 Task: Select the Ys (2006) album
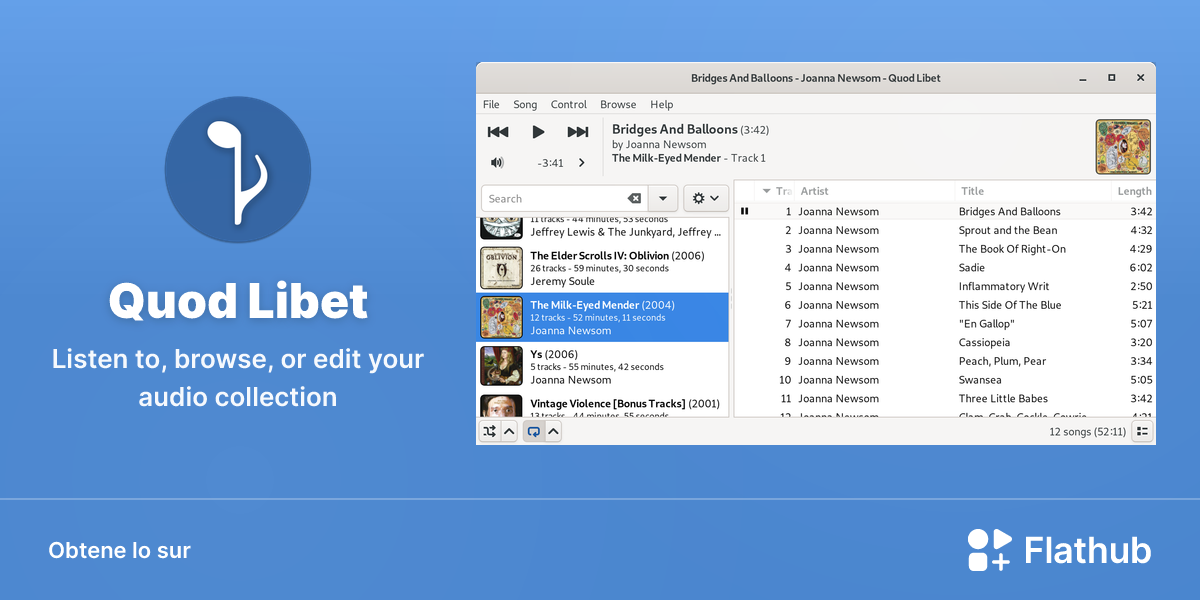(x=603, y=366)
